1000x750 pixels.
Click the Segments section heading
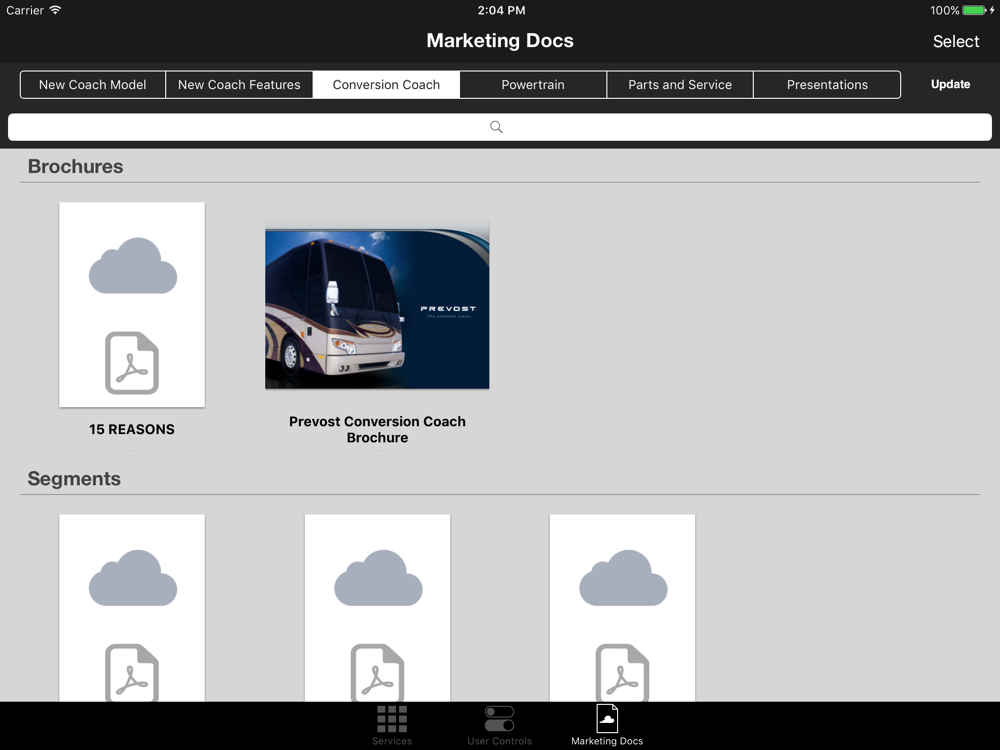point(74,479)
